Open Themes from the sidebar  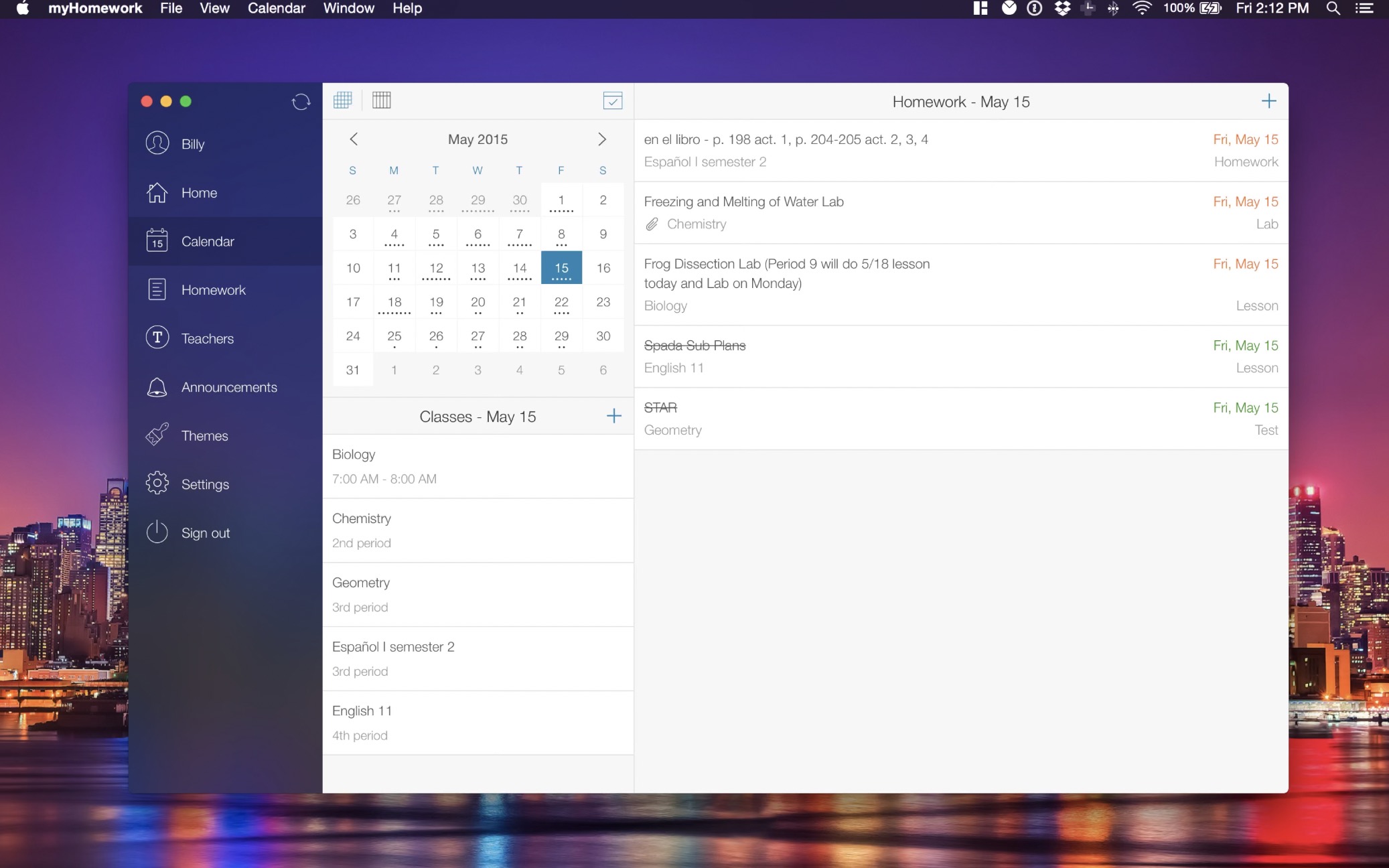(x=204, y=436)
